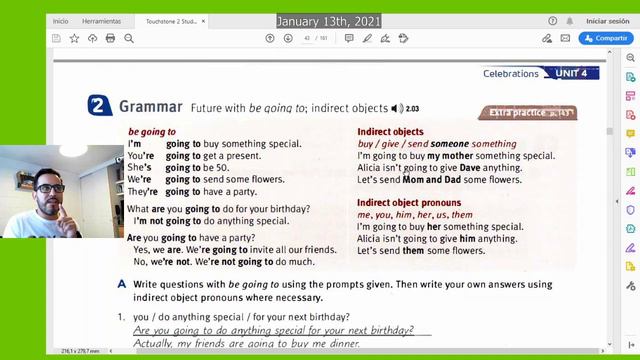
Task: Click the January 13th, 2021 caption
Action: click(x=329, y=21)
